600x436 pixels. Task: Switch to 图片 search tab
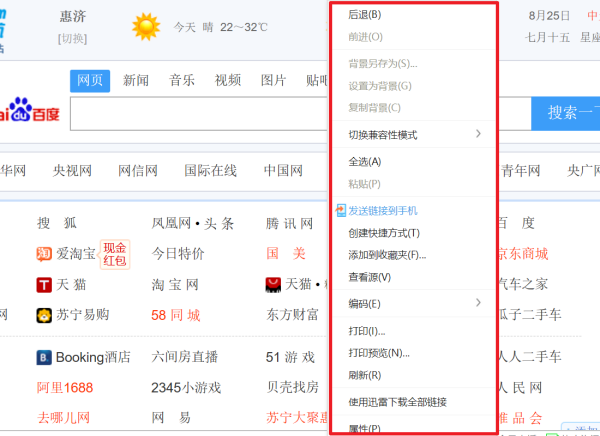tap(274, 81)
